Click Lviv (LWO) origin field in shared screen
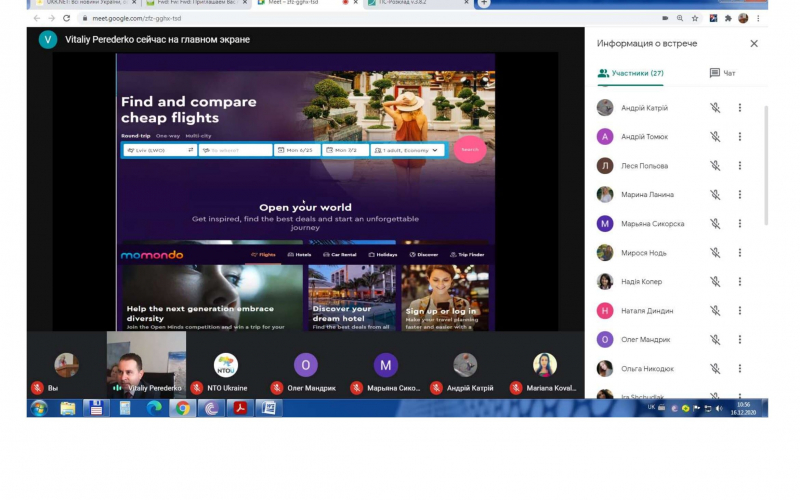Screen dimensions: 800x500 160,150
